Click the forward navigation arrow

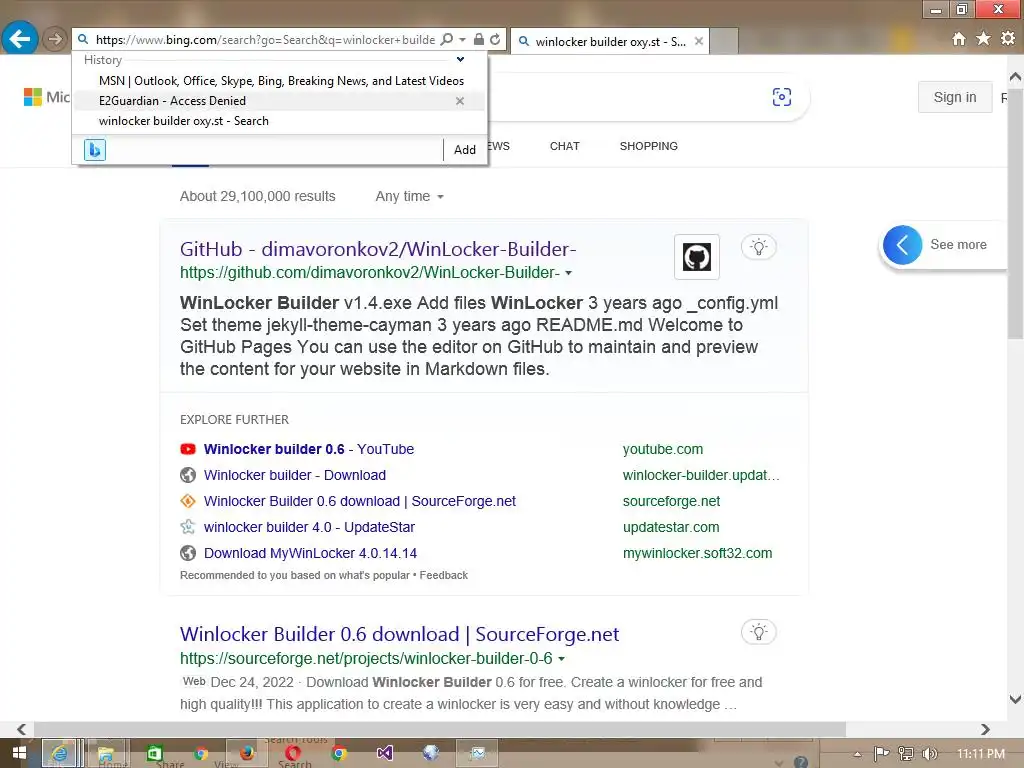coord(55,39)
